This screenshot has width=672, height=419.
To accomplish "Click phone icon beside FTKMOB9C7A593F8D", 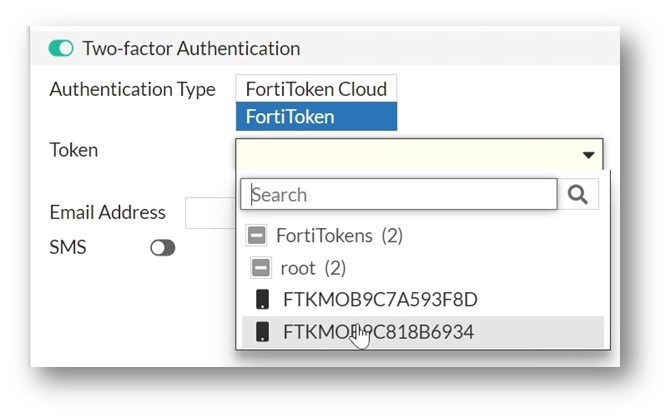I will click(262, 299).
